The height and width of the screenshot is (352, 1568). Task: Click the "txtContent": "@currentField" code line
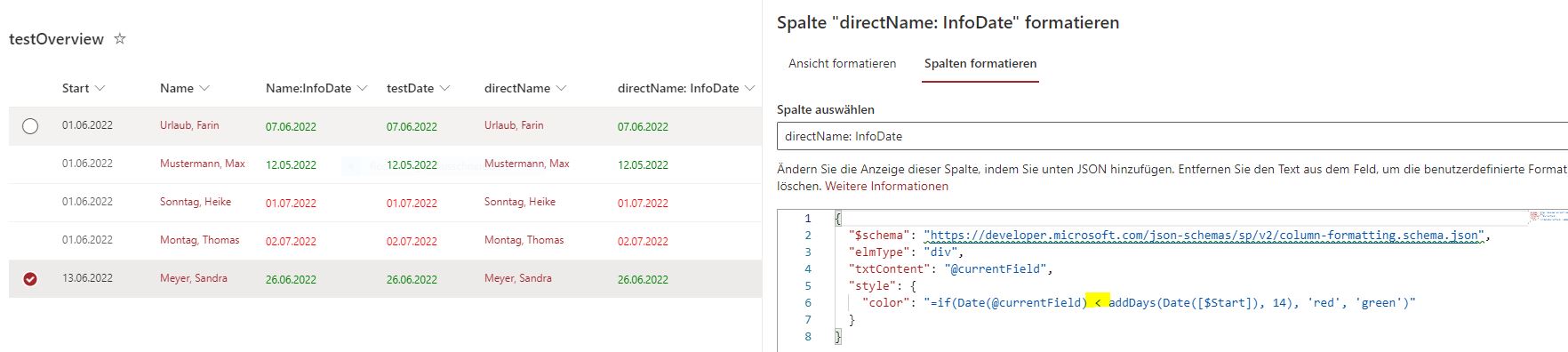point(951,269)
